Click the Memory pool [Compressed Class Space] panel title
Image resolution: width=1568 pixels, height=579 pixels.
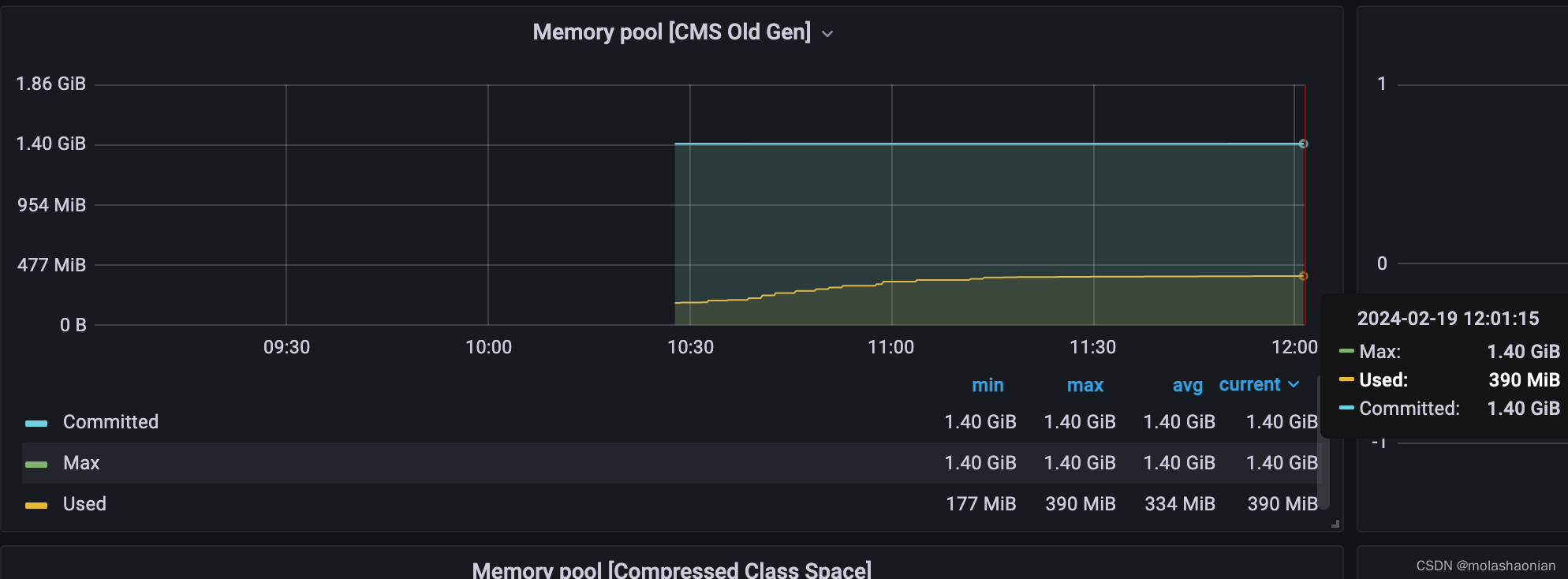(671, 570)
